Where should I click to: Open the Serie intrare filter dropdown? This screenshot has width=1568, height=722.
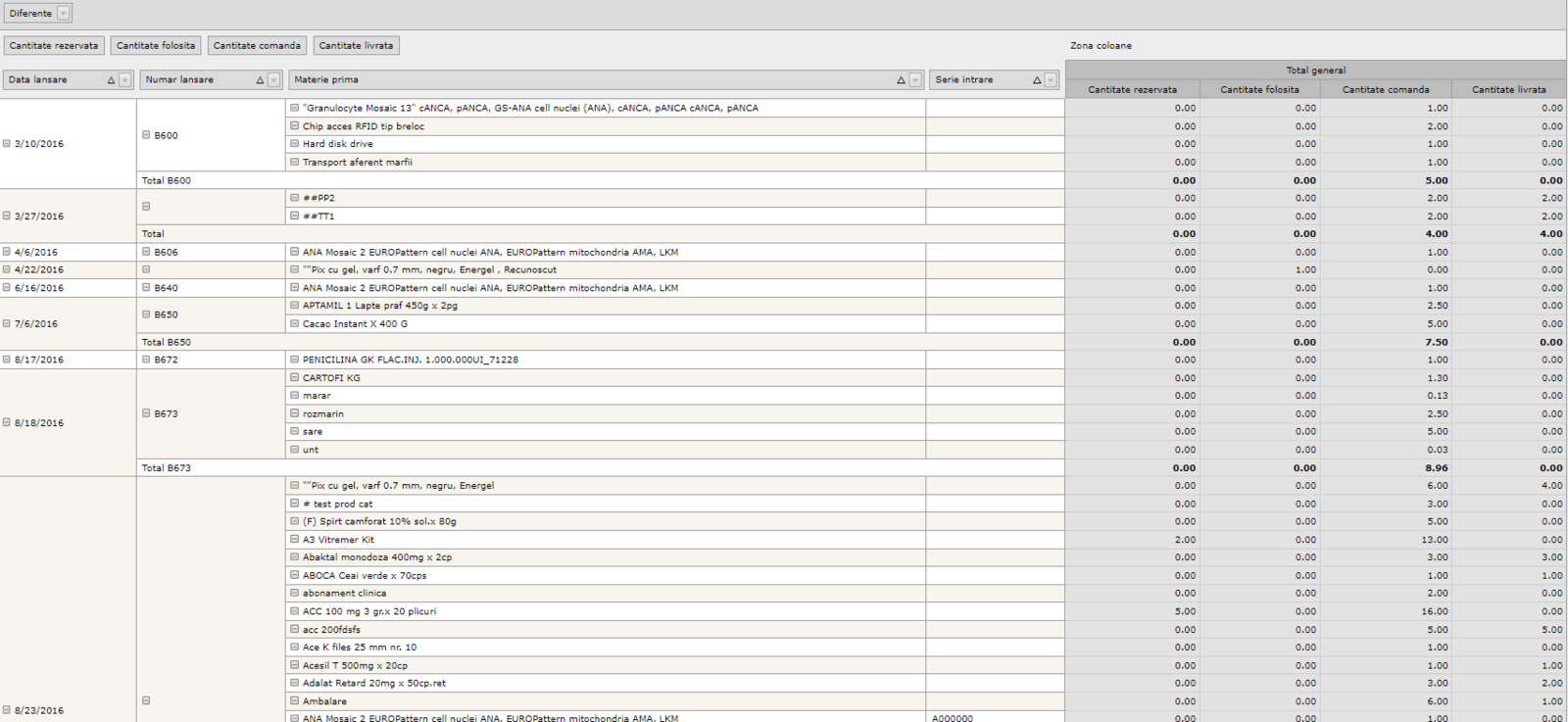pyautogui.click(x=1051, y=80)
